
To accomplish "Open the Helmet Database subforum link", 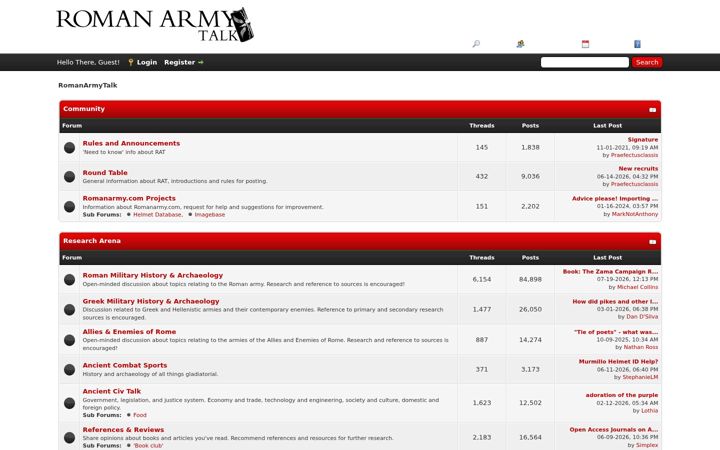I will pos(158,214).
